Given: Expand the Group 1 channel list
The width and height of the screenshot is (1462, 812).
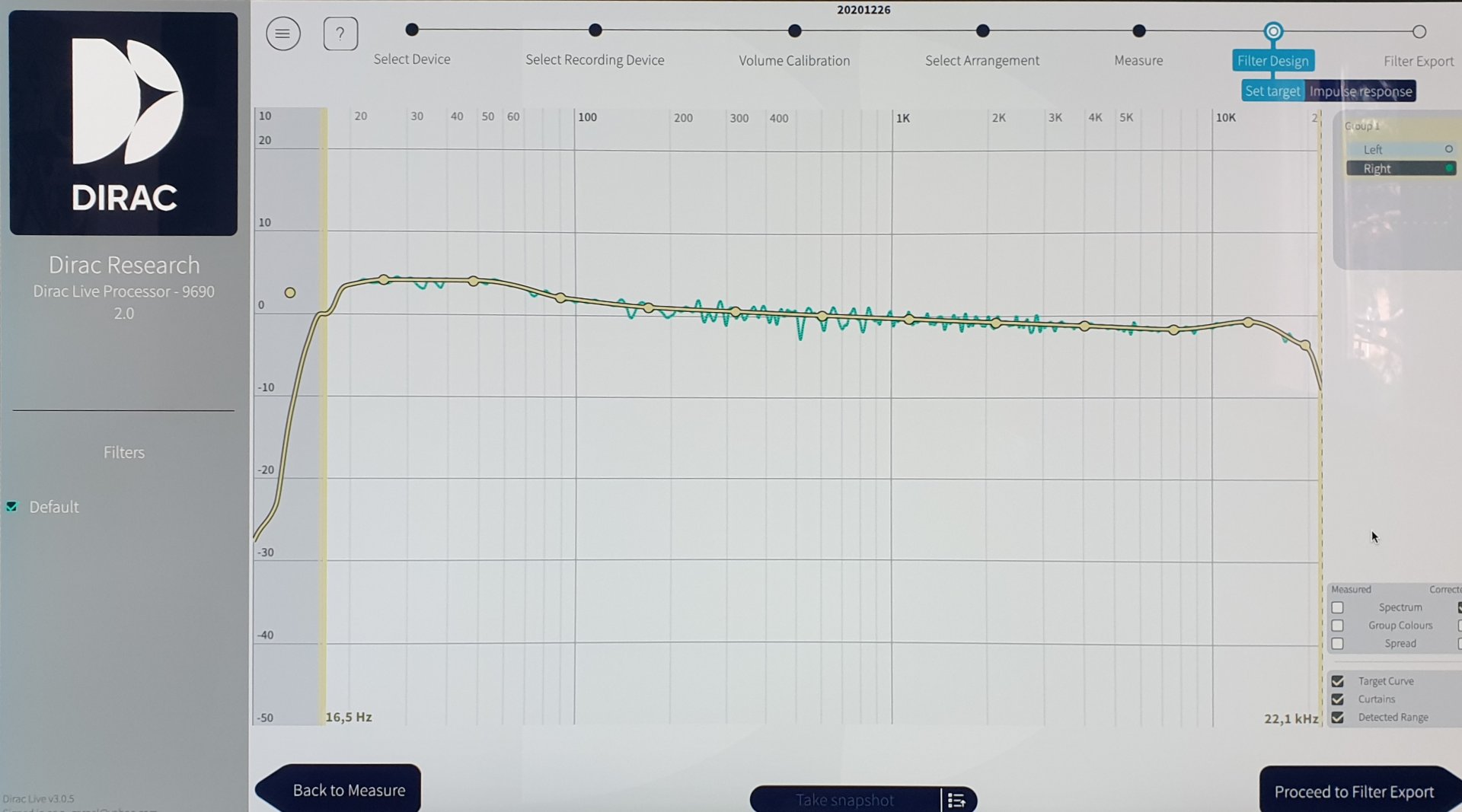Looking at the screenshot, I should (1361, 126).
